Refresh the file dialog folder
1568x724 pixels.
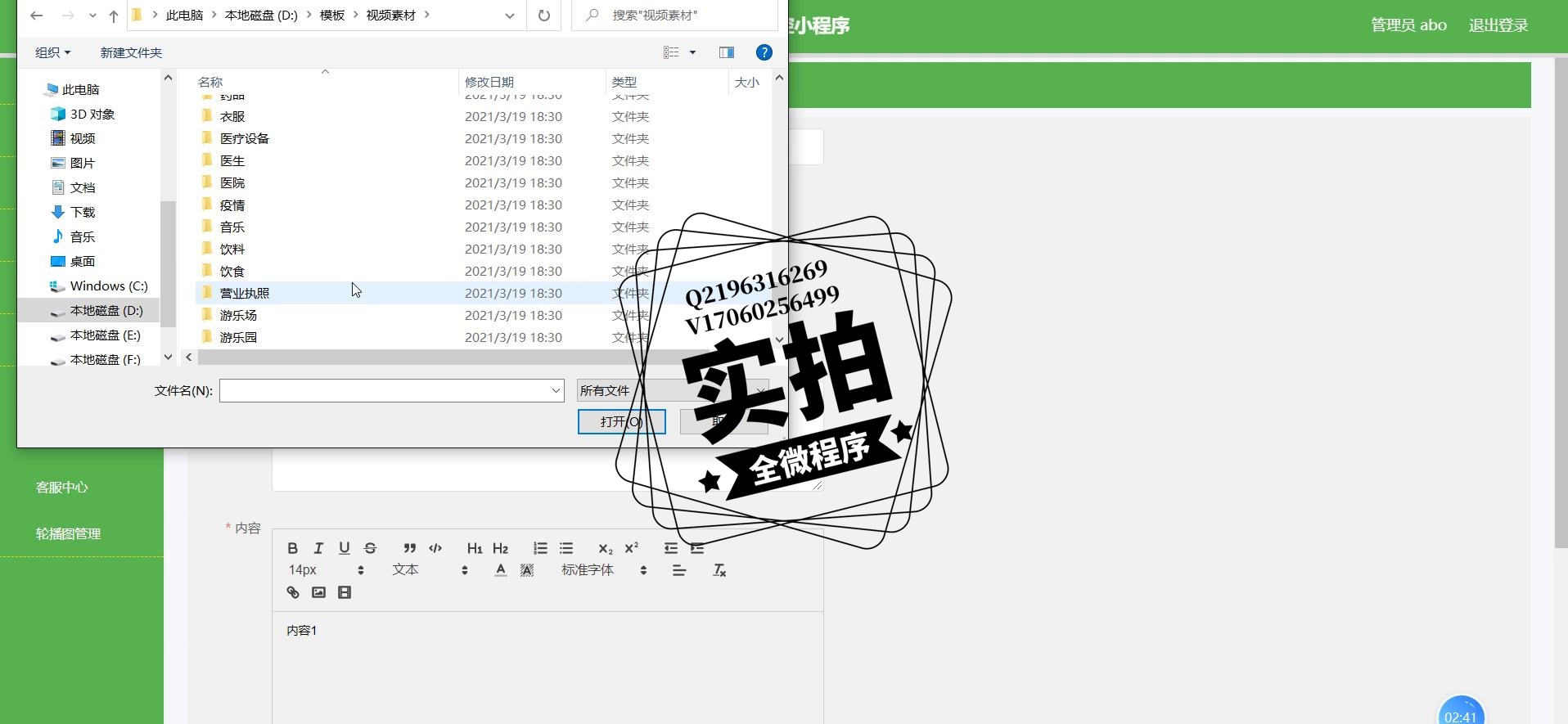click(x=544, y=16)
